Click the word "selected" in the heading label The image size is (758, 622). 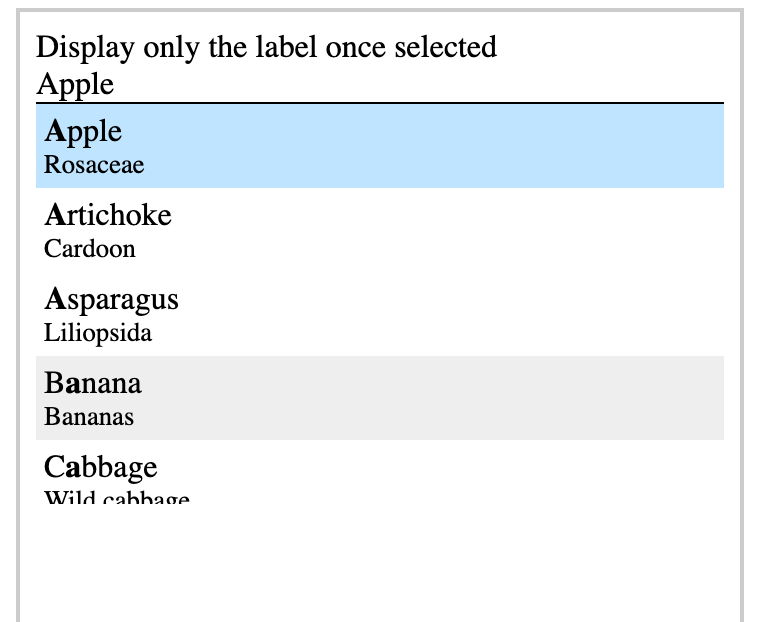click(x=446, y=47)
